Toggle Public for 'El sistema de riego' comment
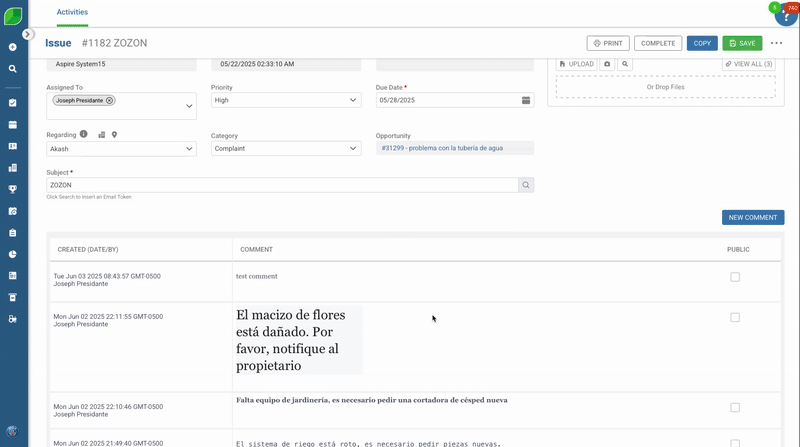The image size is (800, 447). (x=735, y=443)
